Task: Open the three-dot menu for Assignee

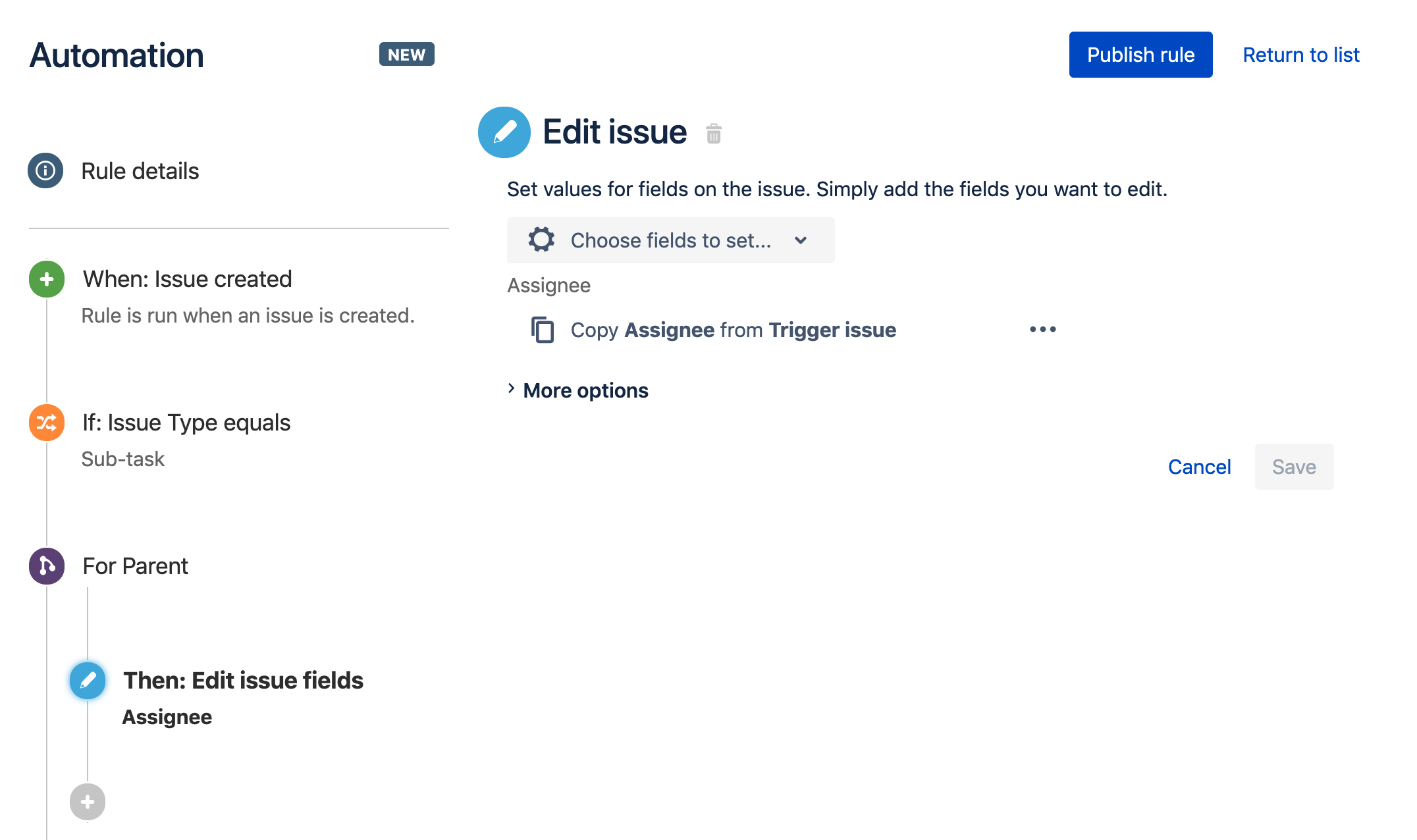Action: coord(1043,329)
